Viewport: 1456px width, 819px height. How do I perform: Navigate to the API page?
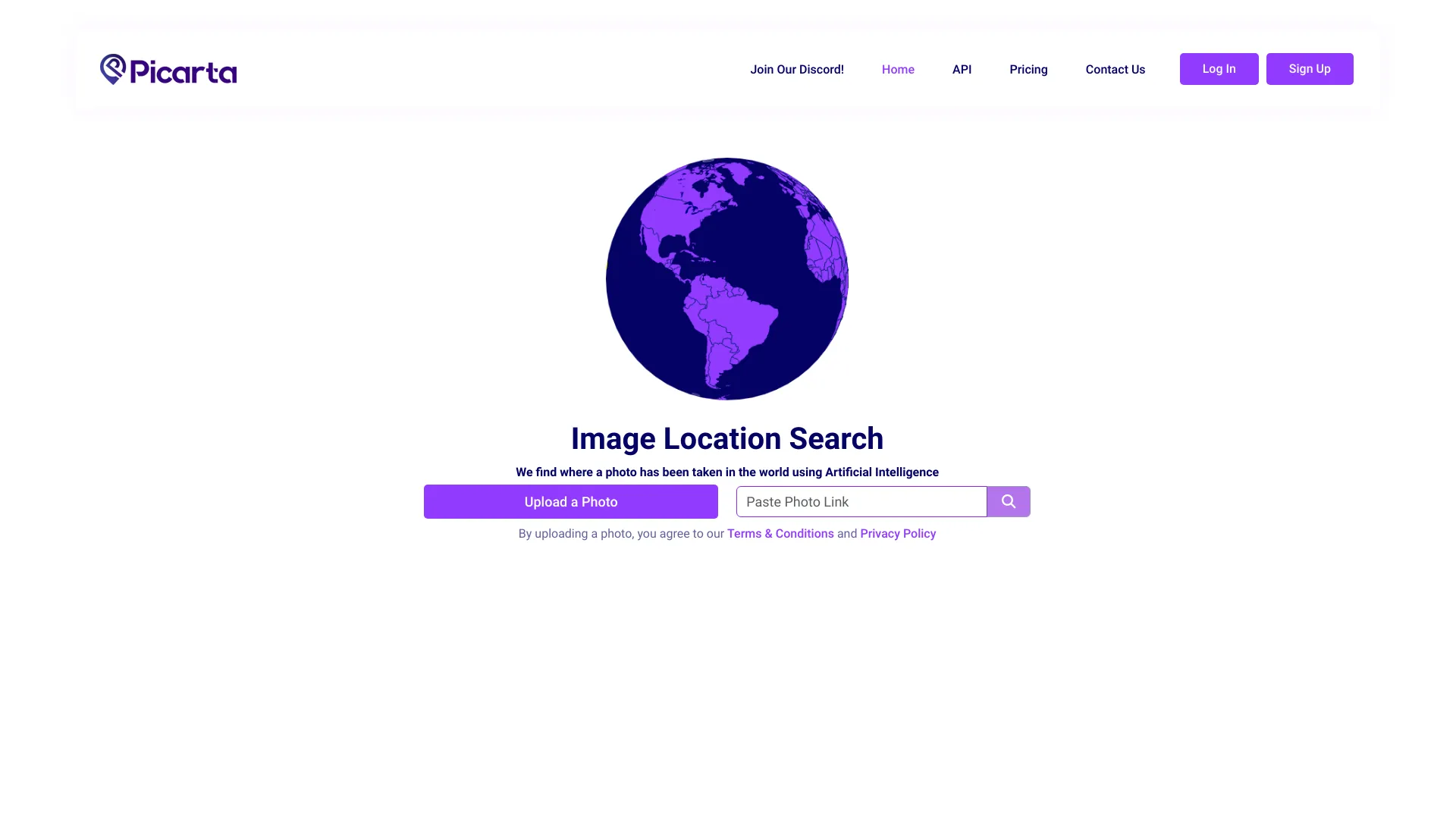962,69
